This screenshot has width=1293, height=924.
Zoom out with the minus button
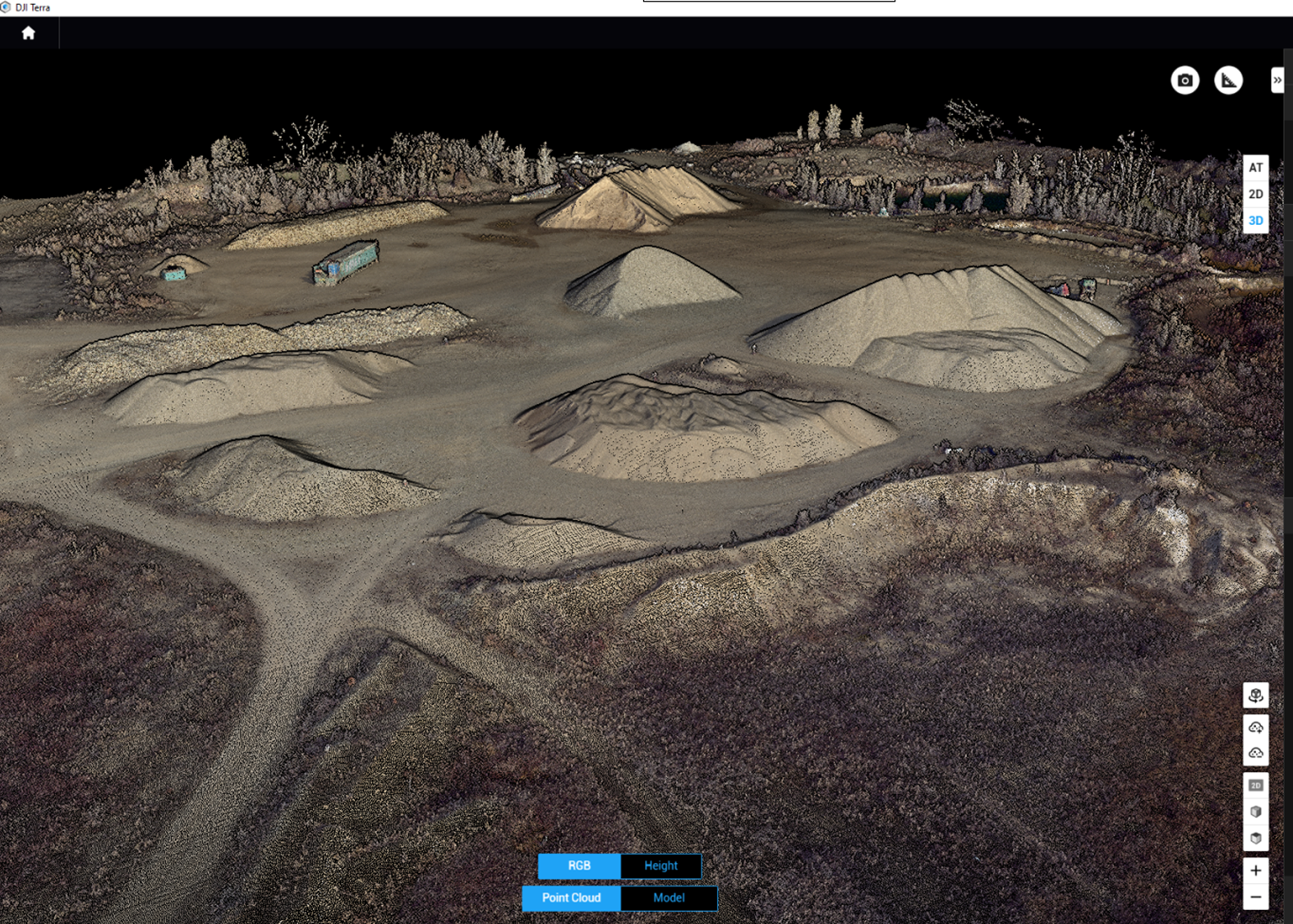click(1255, 897)
